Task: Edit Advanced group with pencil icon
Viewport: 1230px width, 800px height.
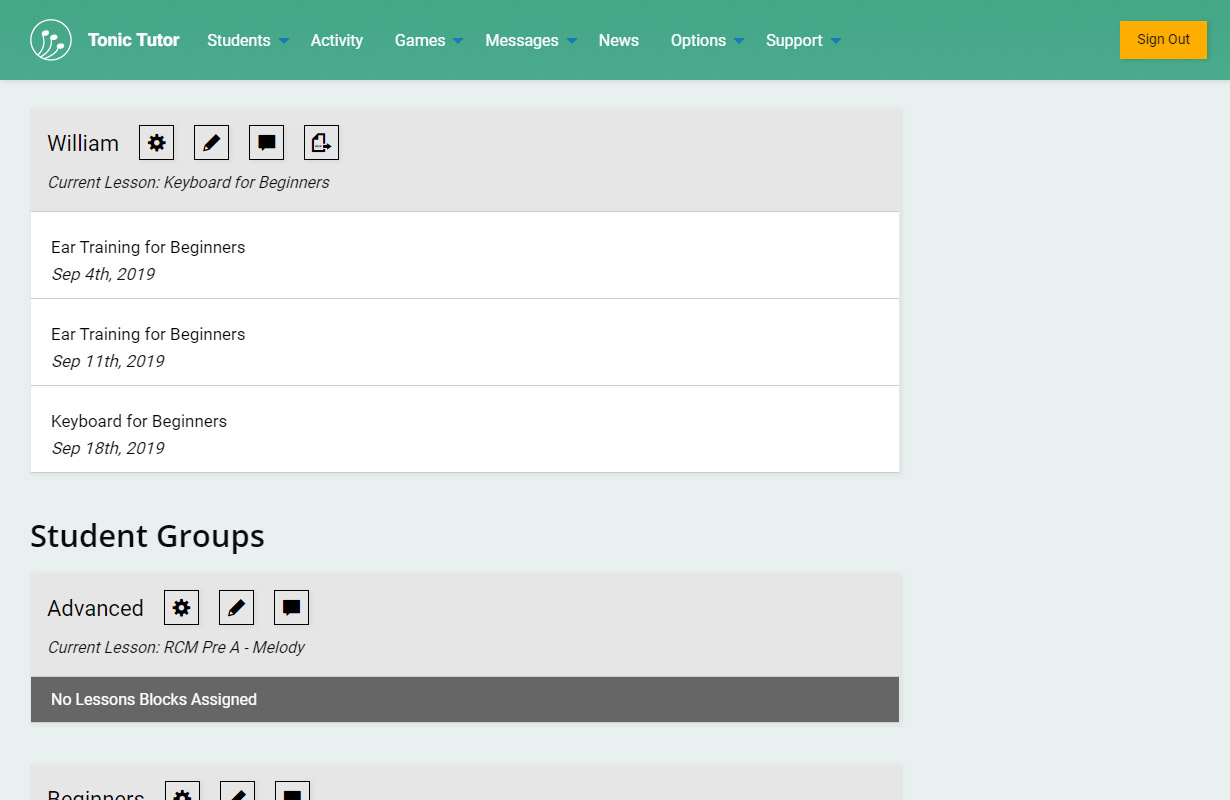Action: pyautogui.click(x=236, y=608)
